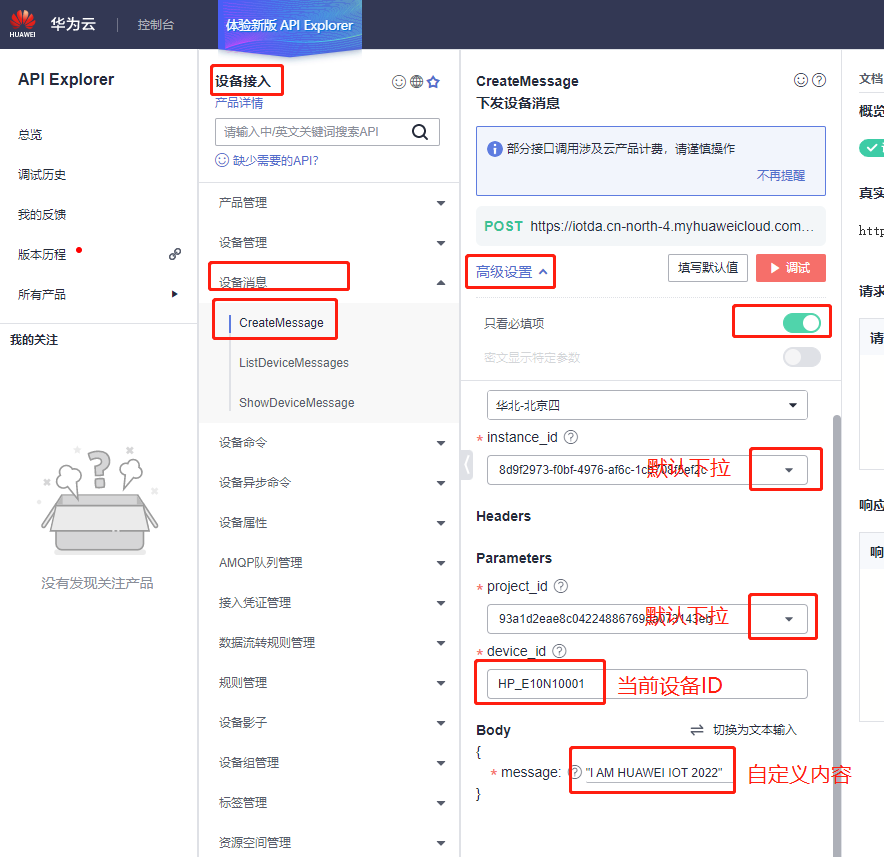
Task: Open 版本历程 in sidebar
Action: pos(42,255)
